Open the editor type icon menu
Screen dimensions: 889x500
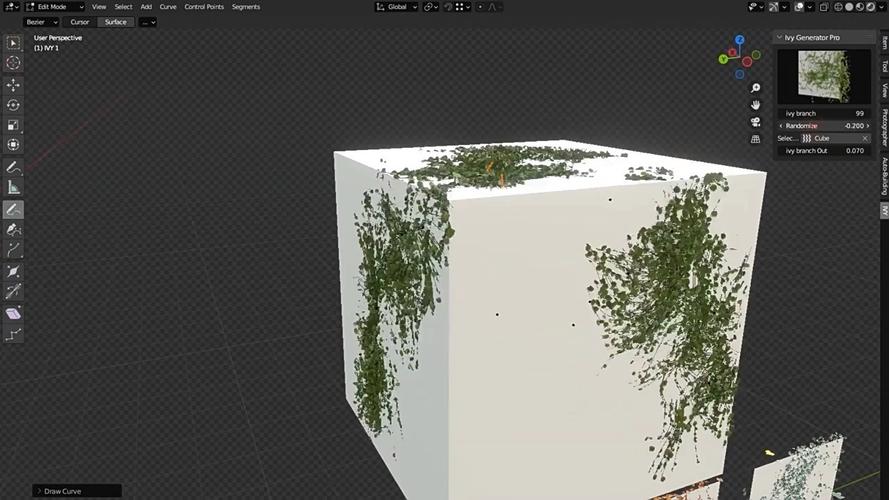tap(11, 7)
